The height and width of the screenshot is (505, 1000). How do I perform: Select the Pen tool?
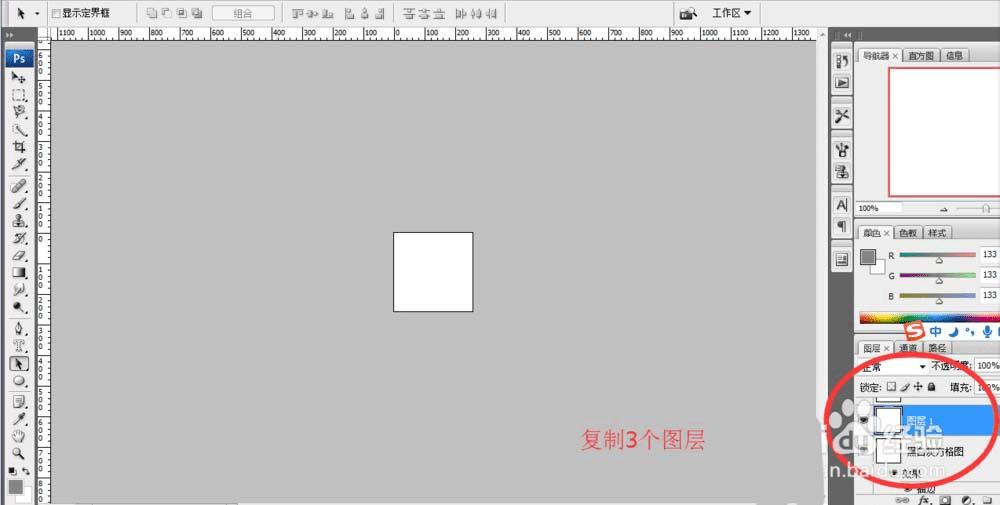coord(19,329)
